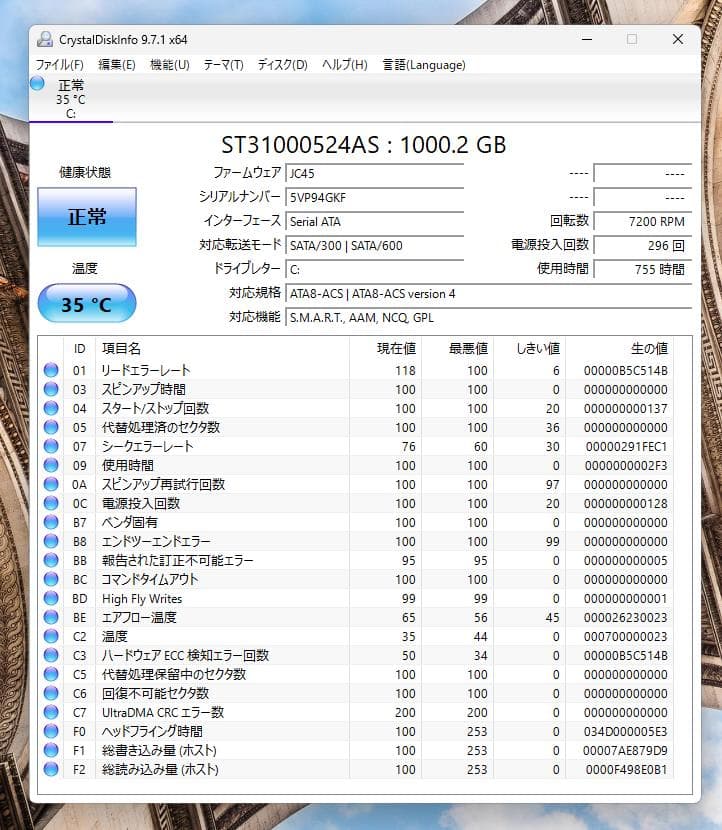Click the status orb for ID C6 回復不可能セクタ数
The image size is (722, 830).
51,693
